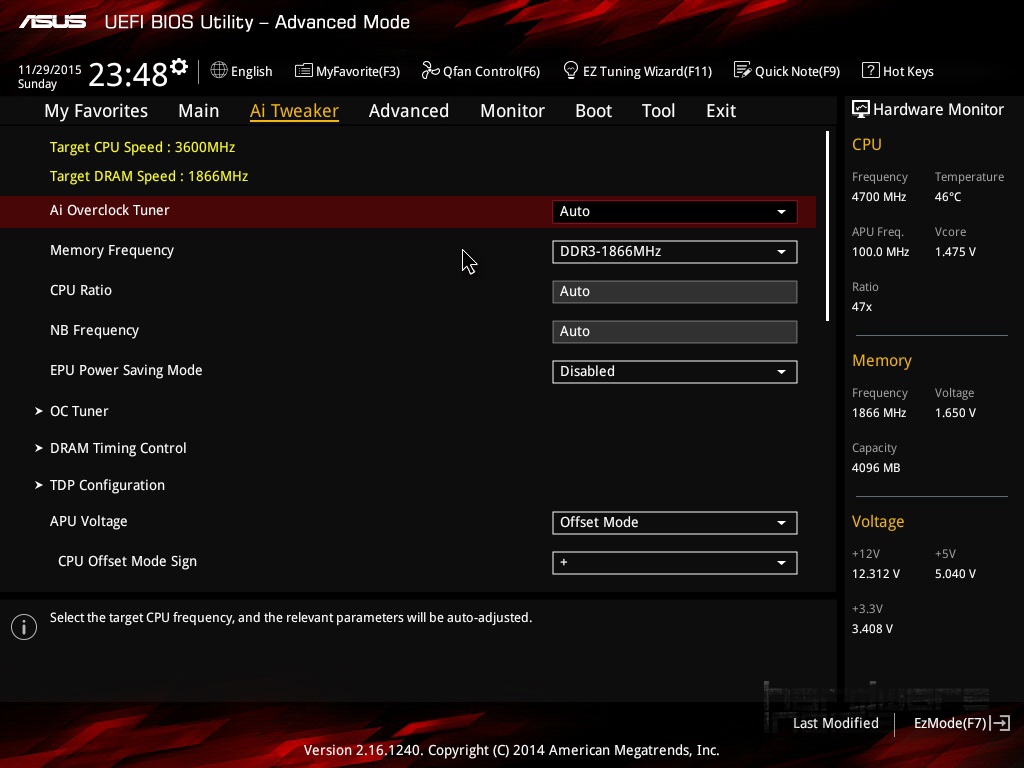Launch Qfan Control(F6)
1024x768 pixels.
(x=481, y=71)
